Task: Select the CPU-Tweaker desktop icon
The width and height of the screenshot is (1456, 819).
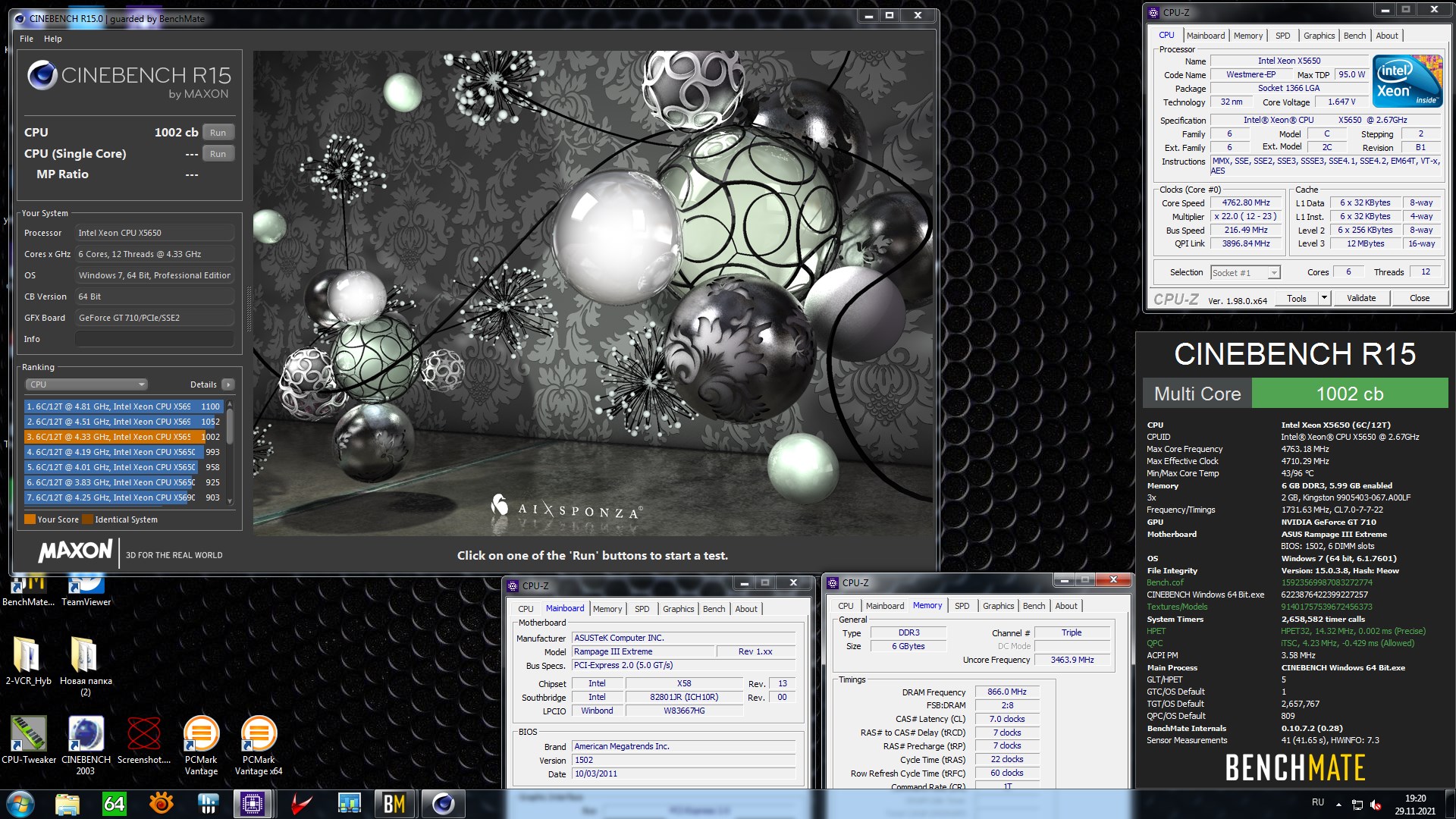Action: pos(29,740)
